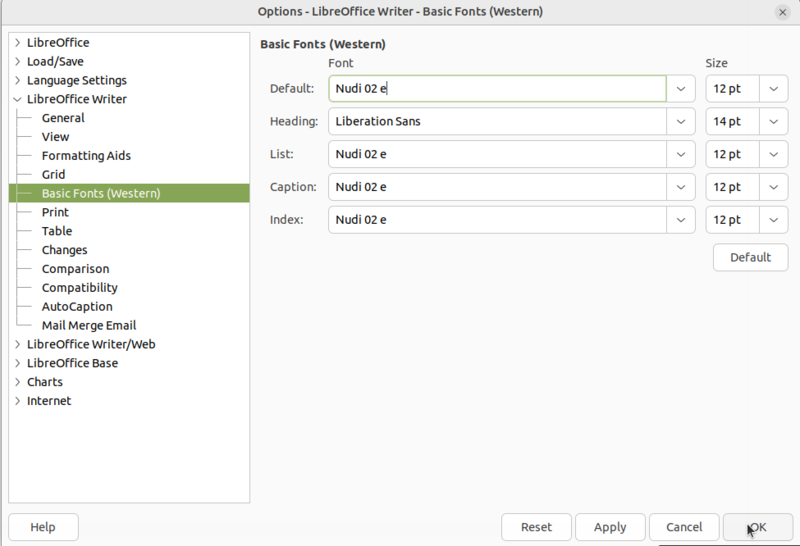Open the Table options page
The height and width of the screenshot is (546, 800).
pos(57,232)
